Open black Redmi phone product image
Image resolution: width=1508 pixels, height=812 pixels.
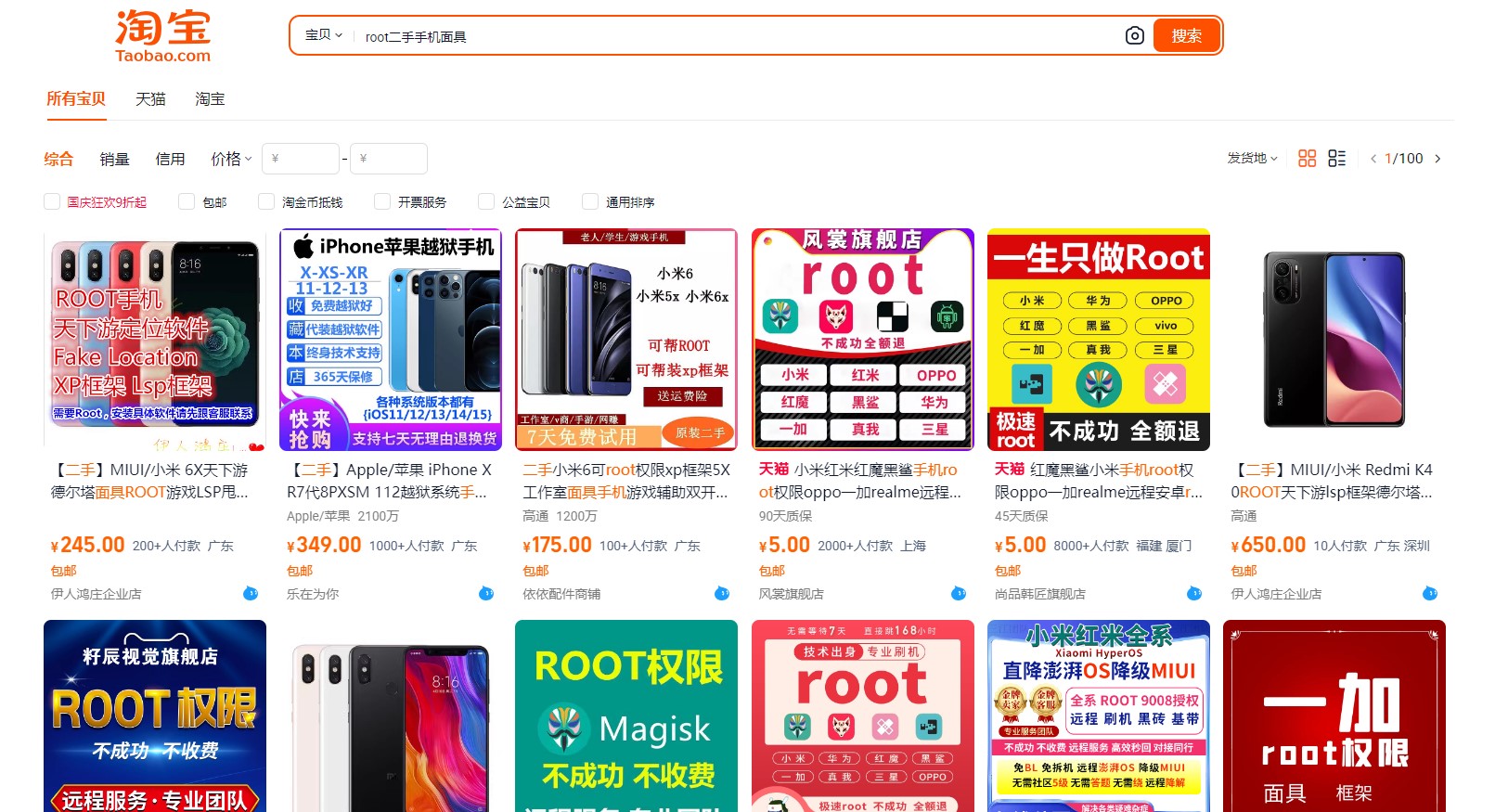1334,340
